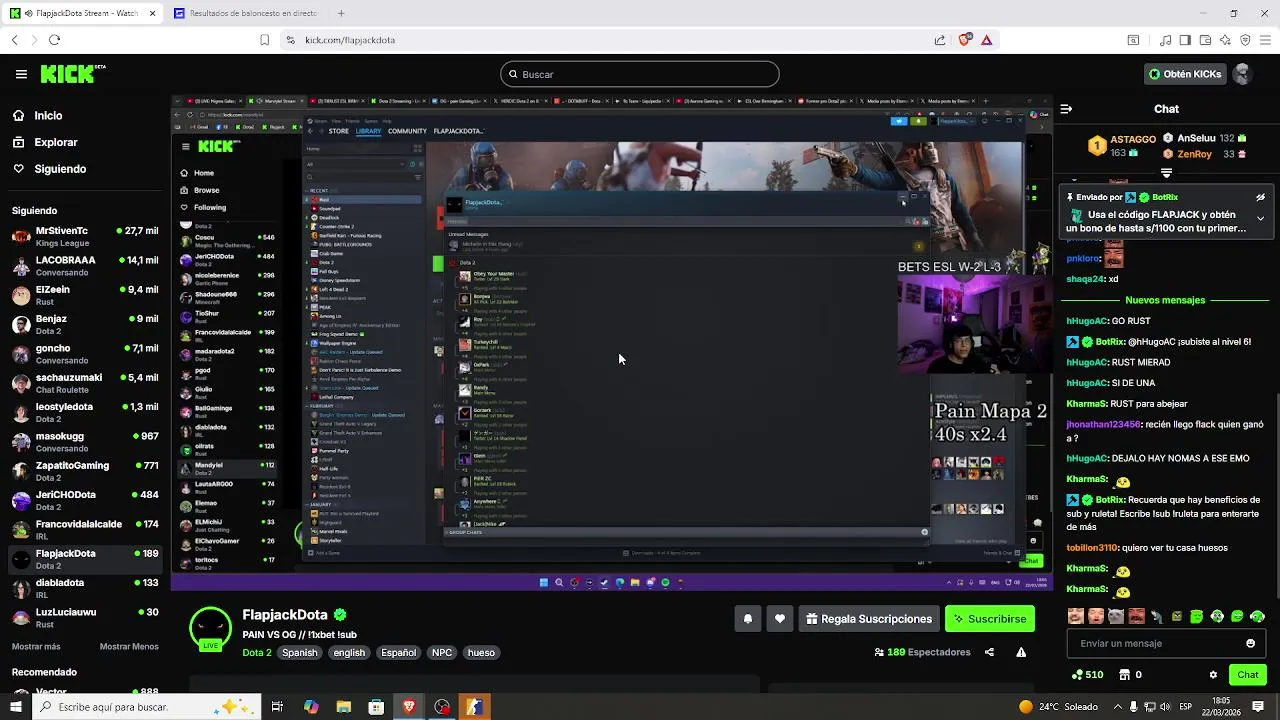Hide the pinned BotRix message
The height and width of the screenshot is (720, 1280).
coord(1260,197)
